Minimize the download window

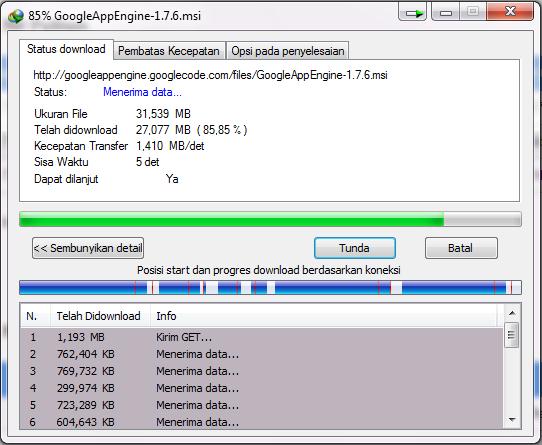coord(446,13)
